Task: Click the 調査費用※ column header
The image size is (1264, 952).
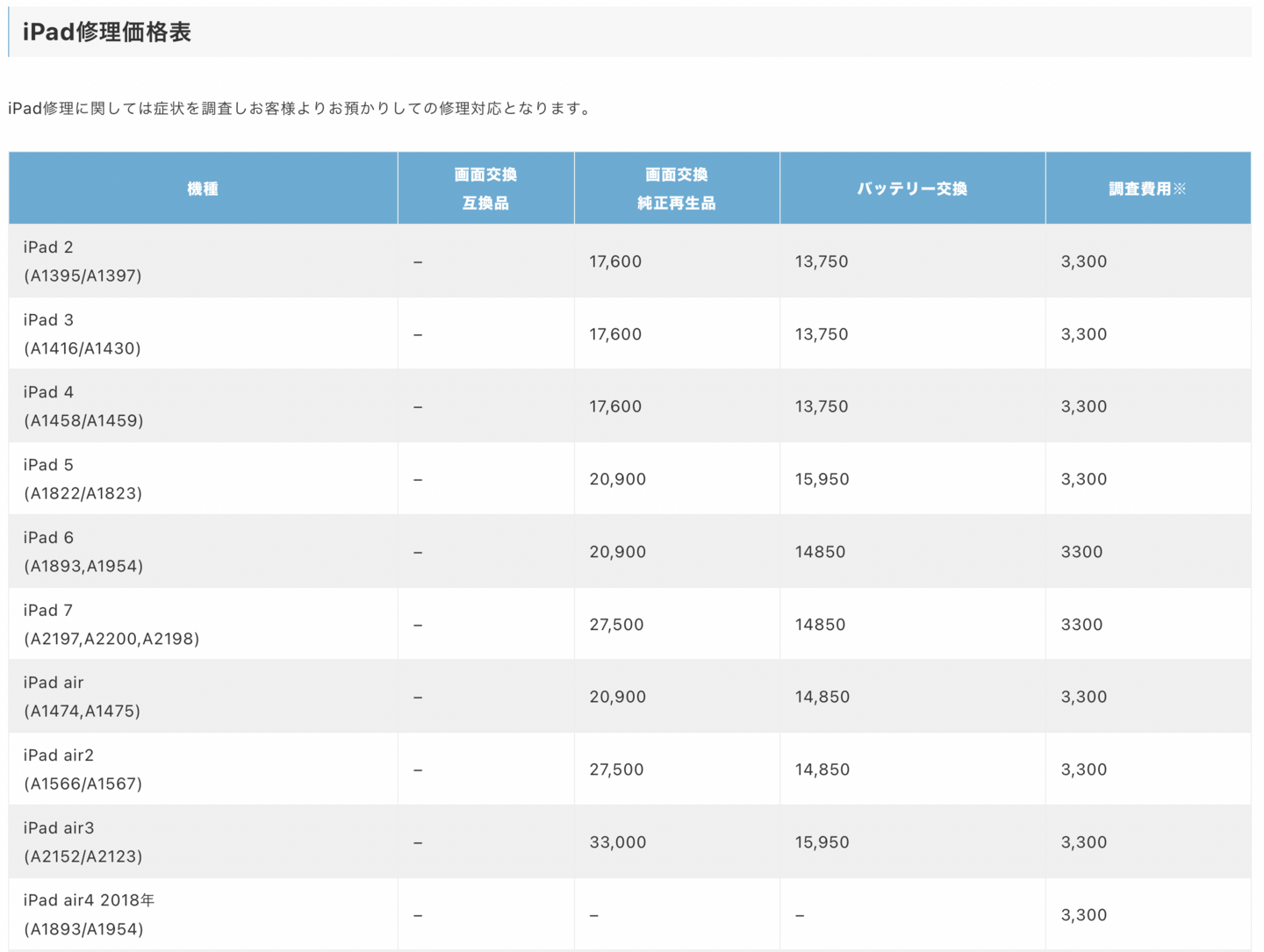Action: click(x=1146, y=189)
